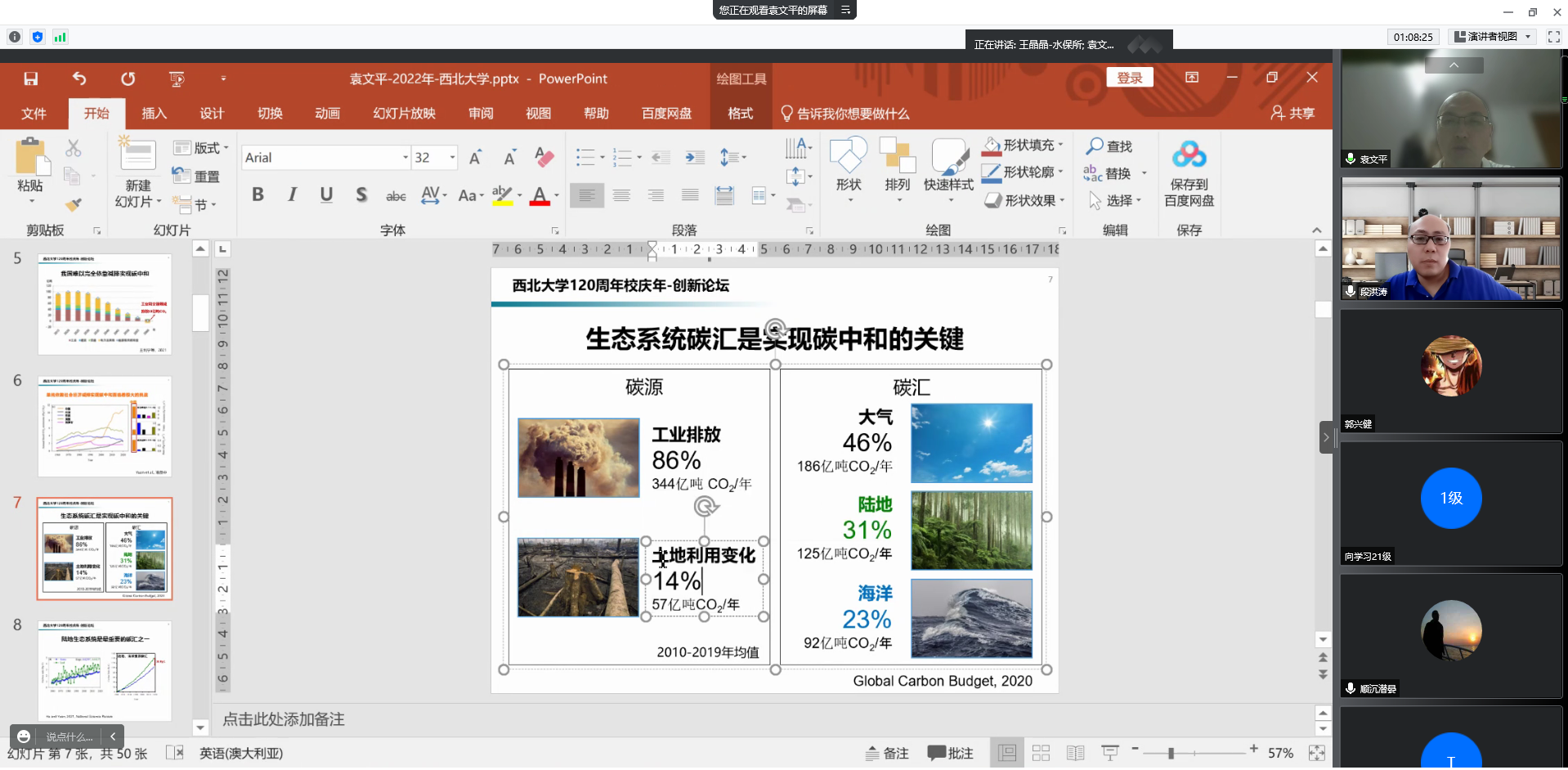Toggle Italic text formatting
This screenshot has width=1568, height=770.
(292, 195)
